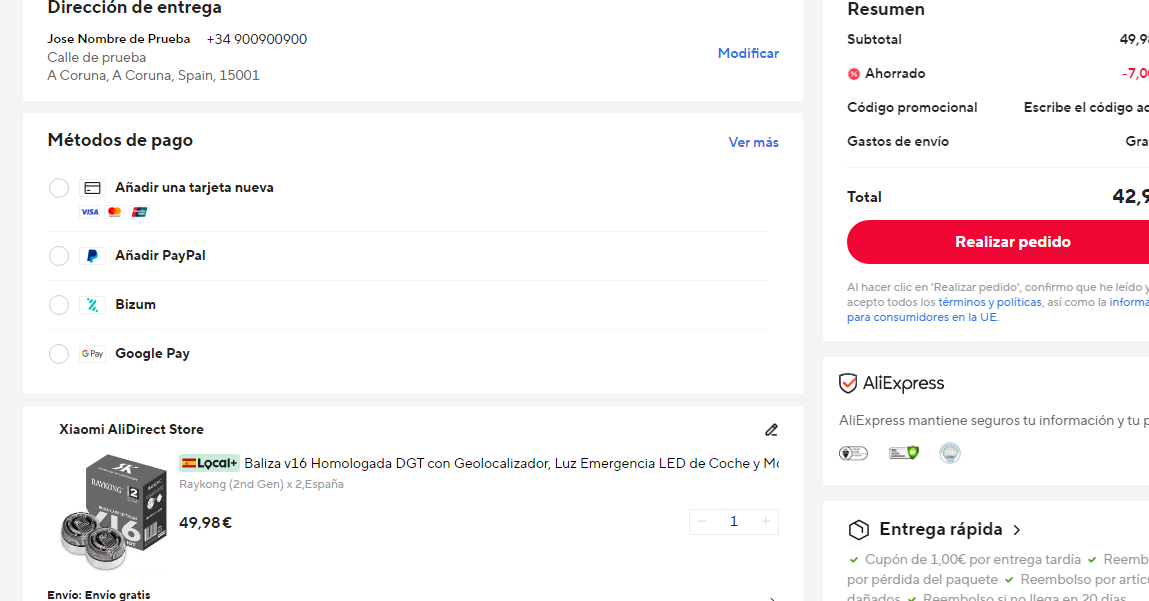Click the credit card icon
This screenshot has height=601, width=1149.
[92, 188]
